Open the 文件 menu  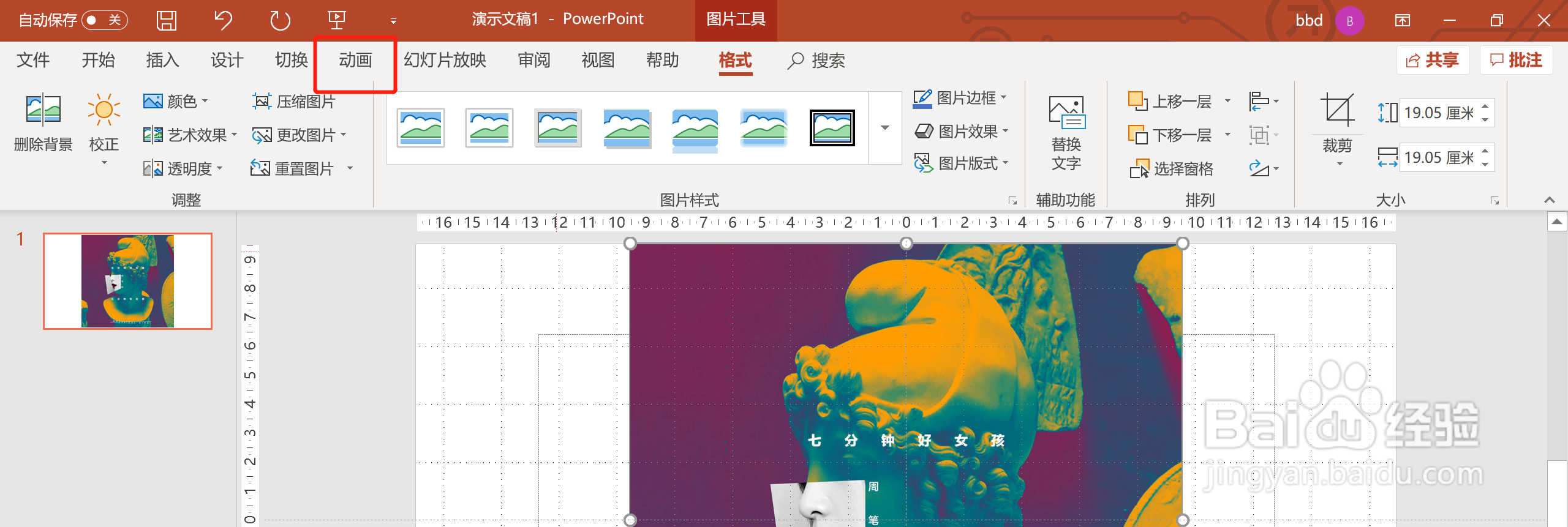pyautogui.click(x=33, y=60)
